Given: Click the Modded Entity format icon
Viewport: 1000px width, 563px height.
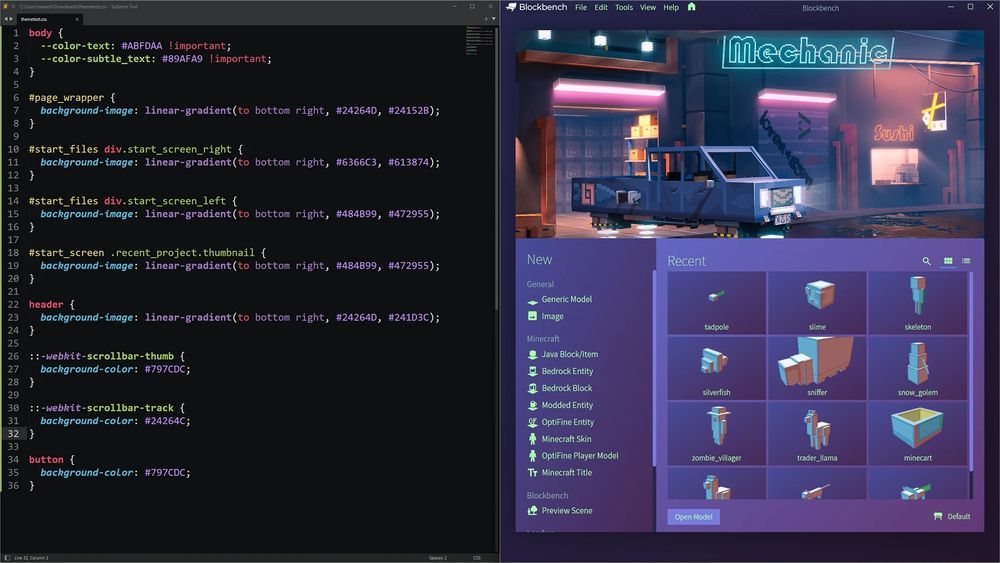Looking at the screenshot, I should (x=533, y=405).
